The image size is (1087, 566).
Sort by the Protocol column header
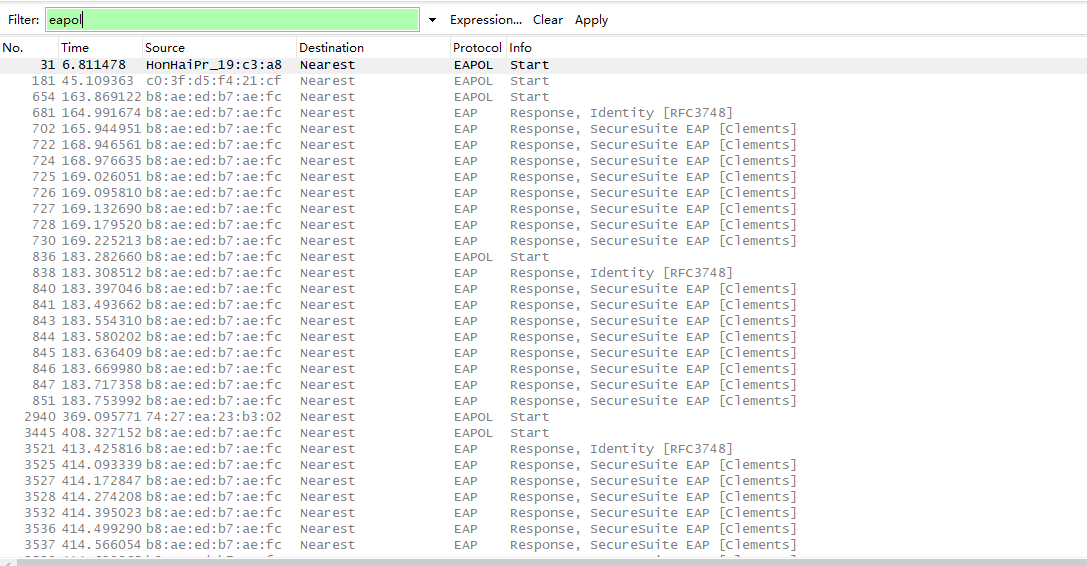tap(477, 48)
